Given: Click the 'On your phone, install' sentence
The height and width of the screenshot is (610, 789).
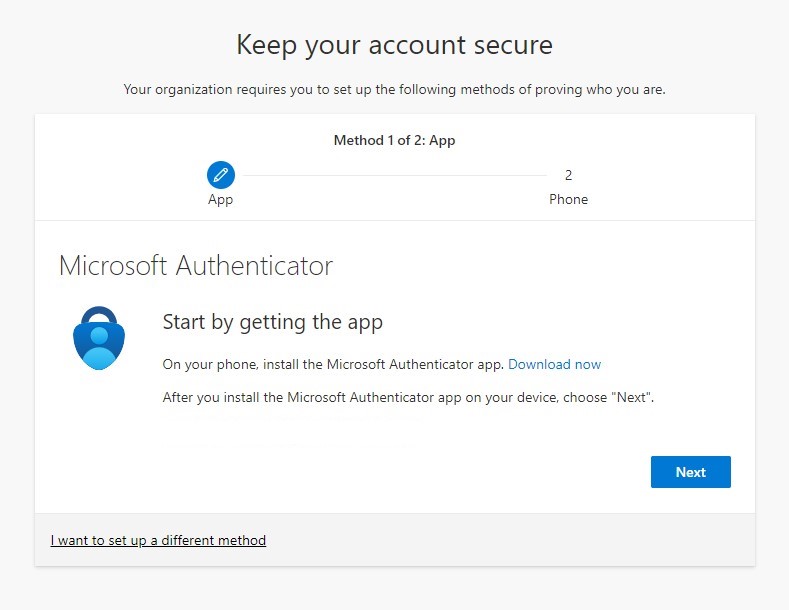Looking at the screenshot, I should (333, 364).
